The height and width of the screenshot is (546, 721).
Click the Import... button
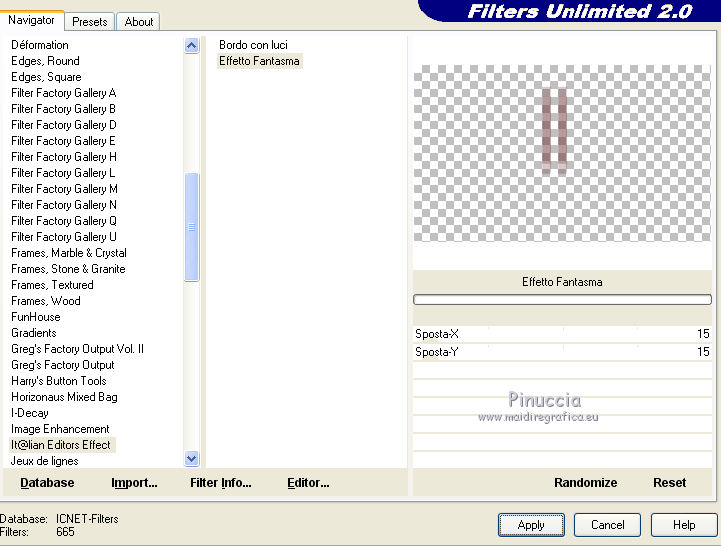point(134,483)
